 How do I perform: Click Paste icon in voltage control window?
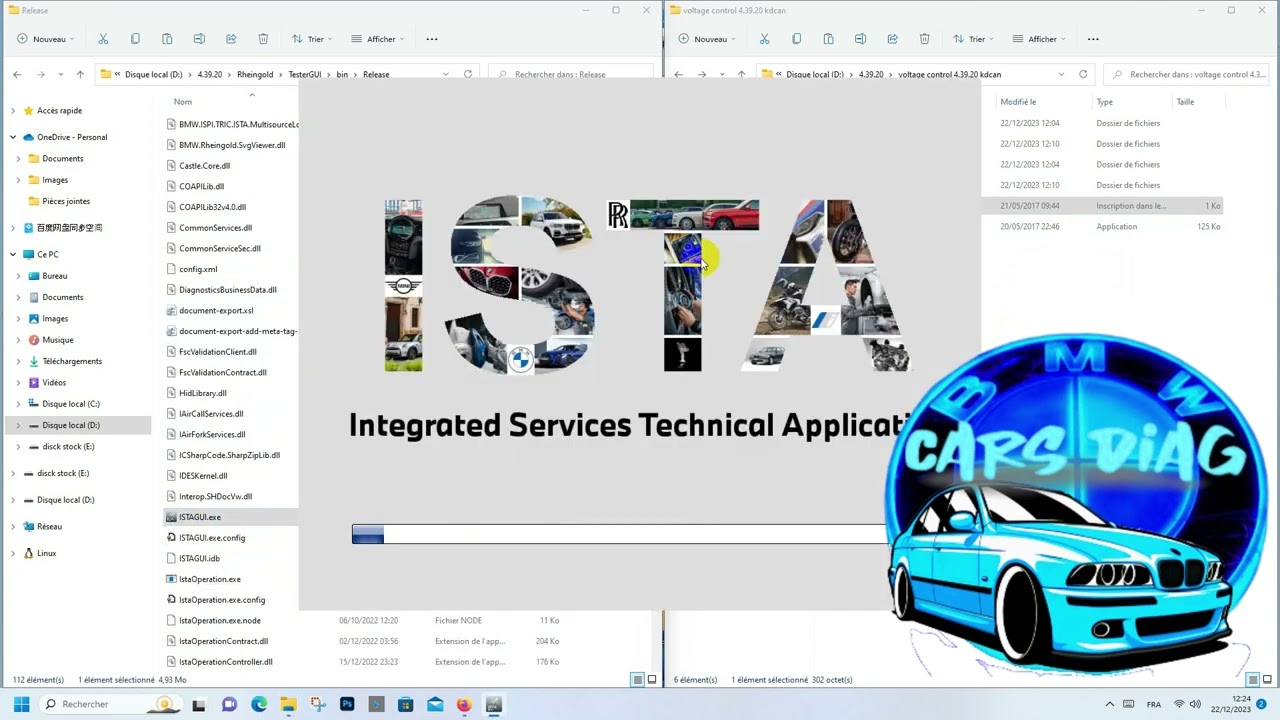(x=828, y=39)
